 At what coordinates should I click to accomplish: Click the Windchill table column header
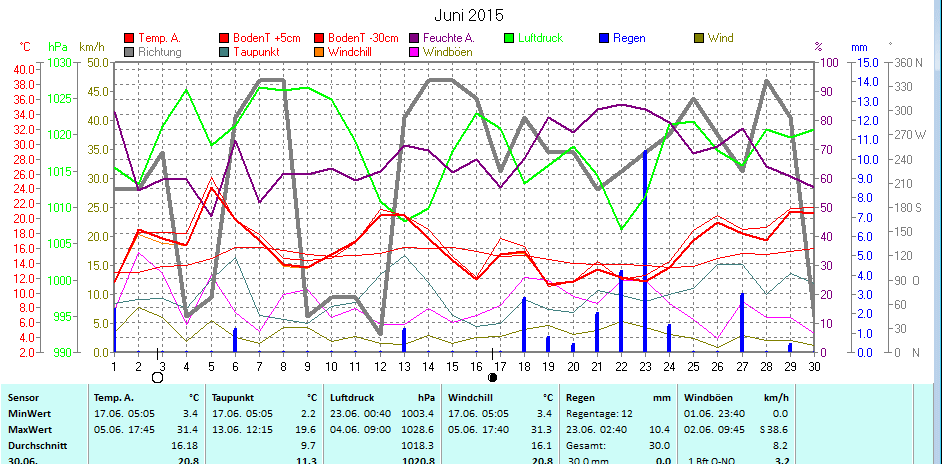point(470,398)
